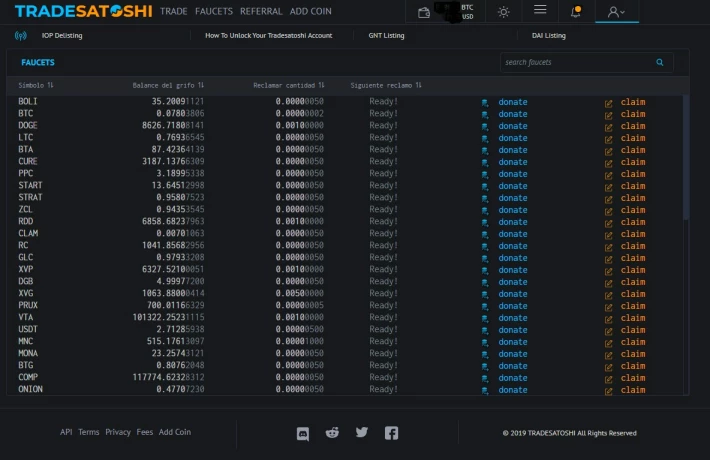Screen dimensions: 710x460
Task: Open the TRADE menu
Action: click(x=173, y=11)
